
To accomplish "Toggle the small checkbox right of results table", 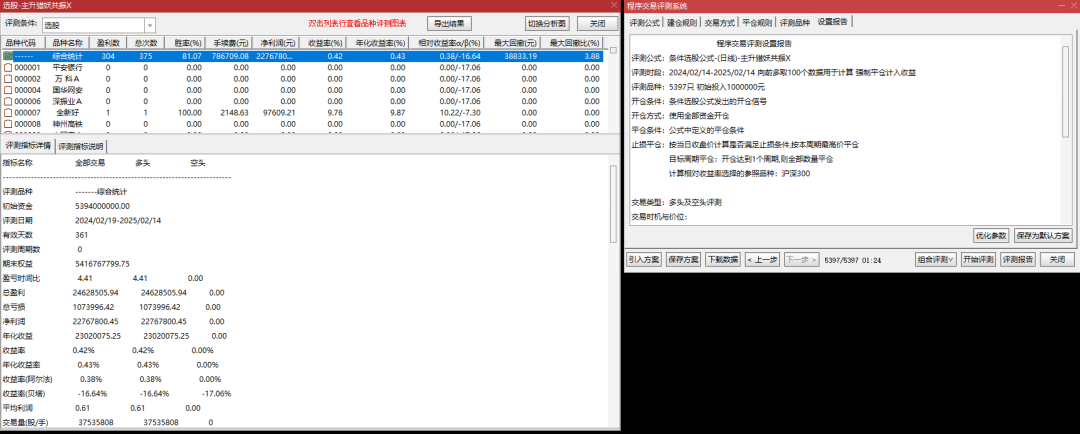I will [x=613, y=50].
